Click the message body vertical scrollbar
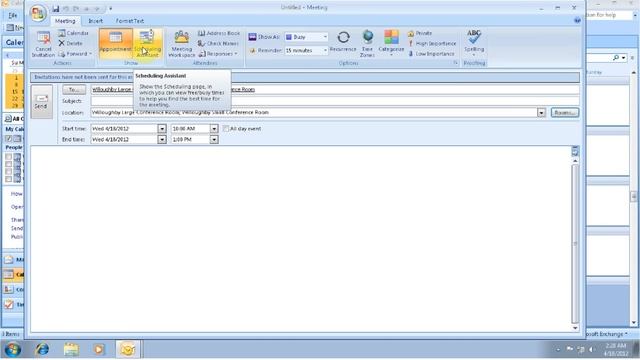The height and width of the screenshot is (360, 640). click(575, 243)
